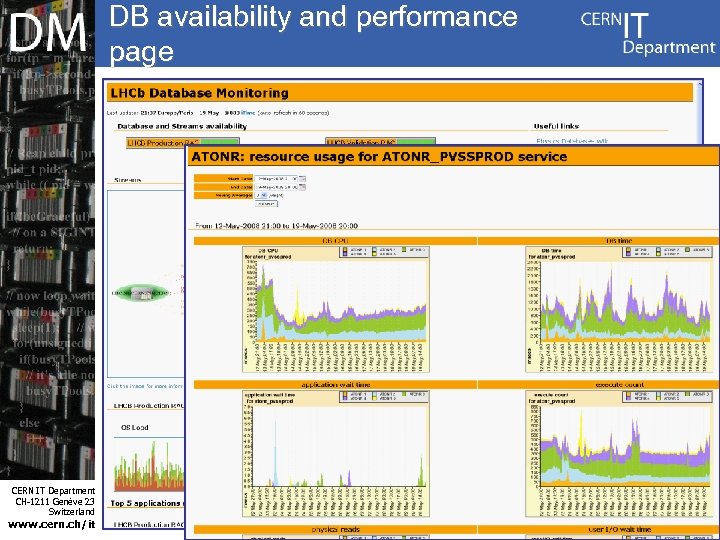
Task: Click the Streams heading in LHCb page
Action: (127, 180)
